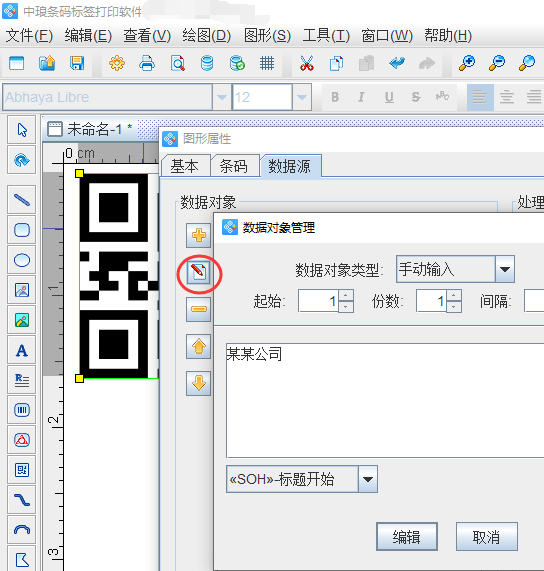This screenshot has width=544, height=571.
Task: Remove data object with minus icon
Action: click(x=198, y=310)
